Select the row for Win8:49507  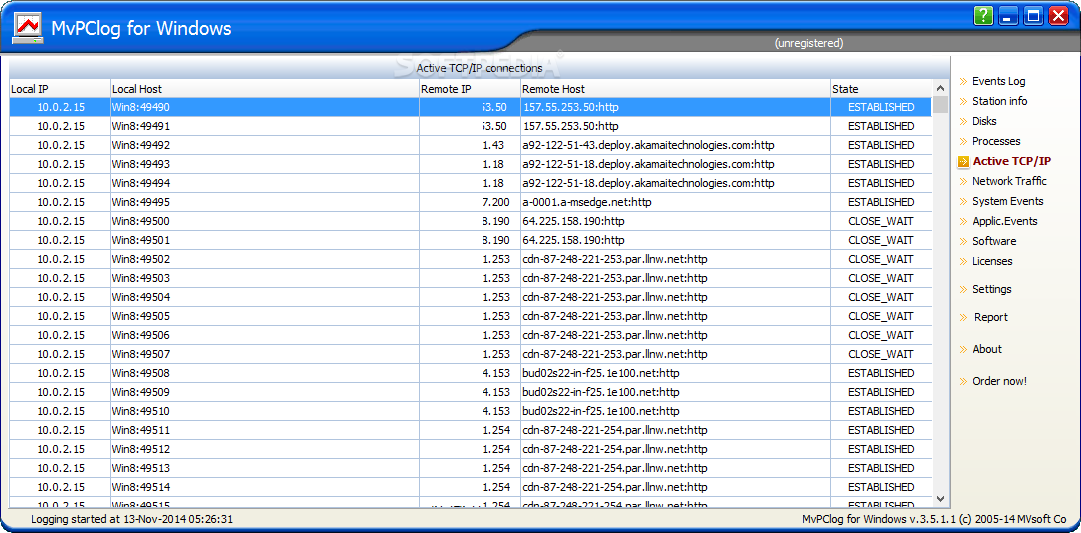[470, 354]
